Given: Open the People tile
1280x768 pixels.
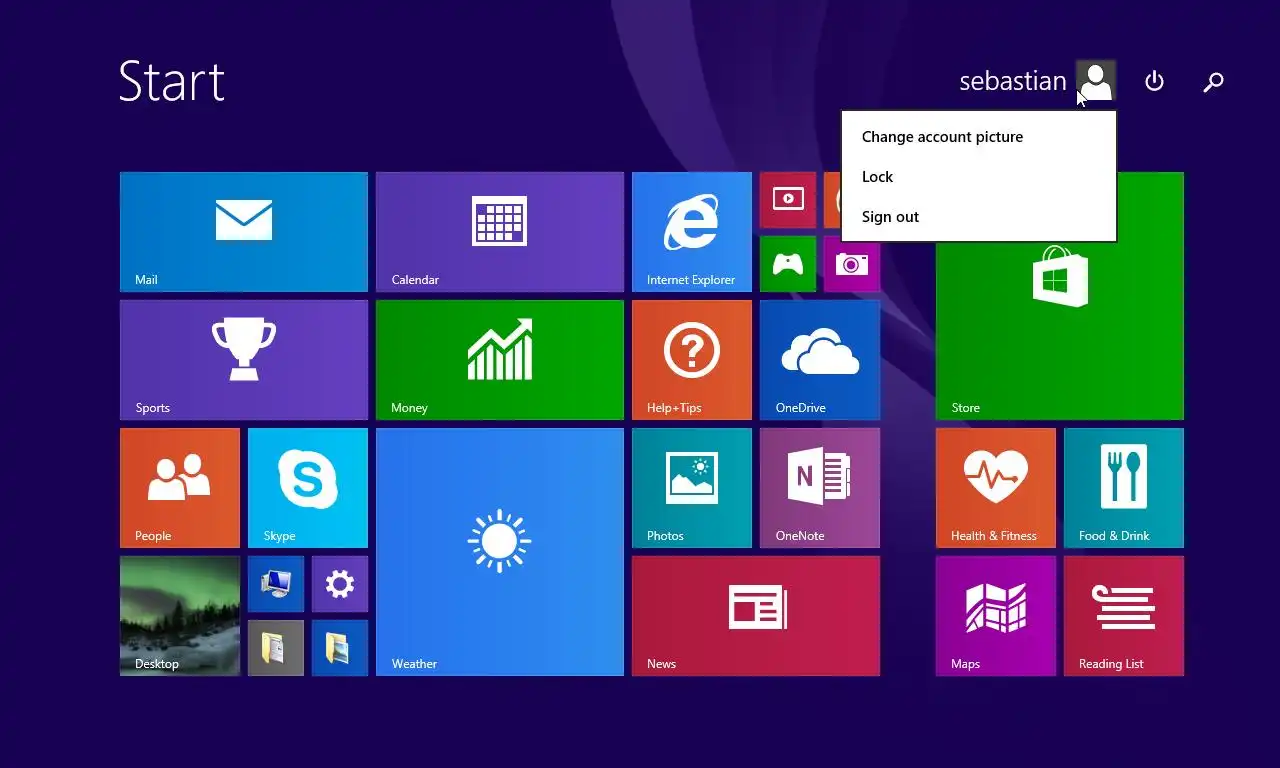Looking at the screenshot, I should click(180, 488).
